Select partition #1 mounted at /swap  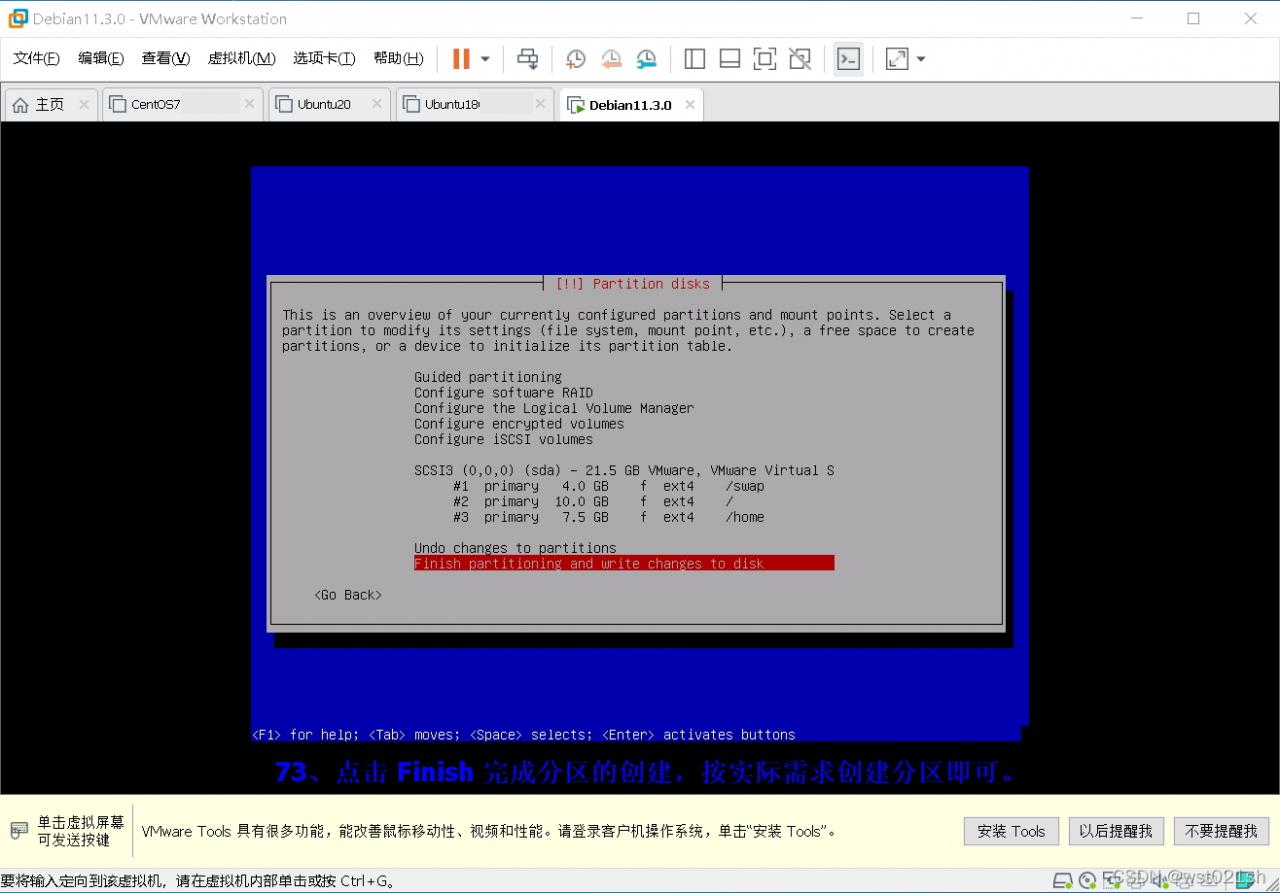[608, 486]
